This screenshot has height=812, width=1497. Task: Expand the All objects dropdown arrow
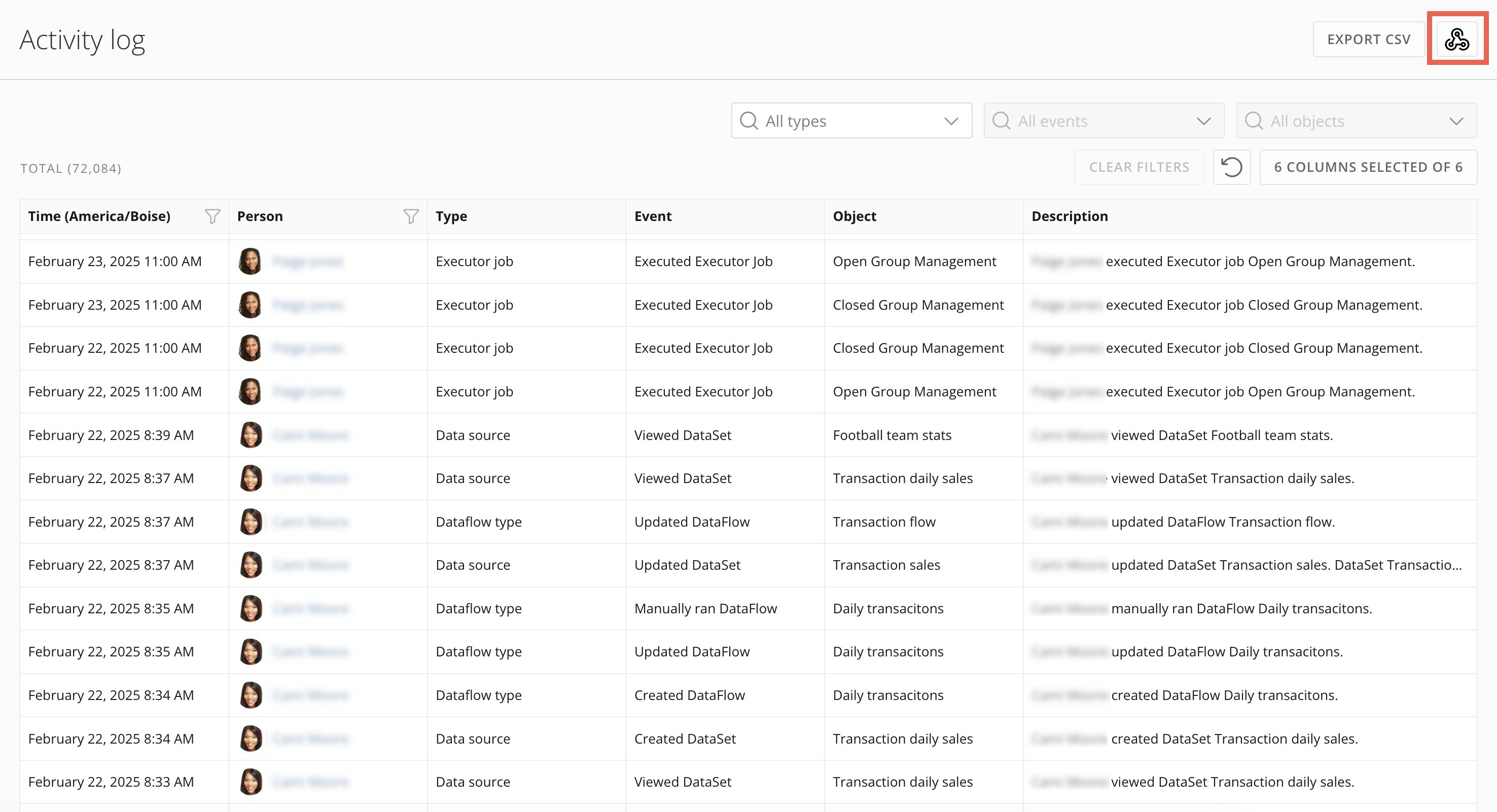point(1456,121)
